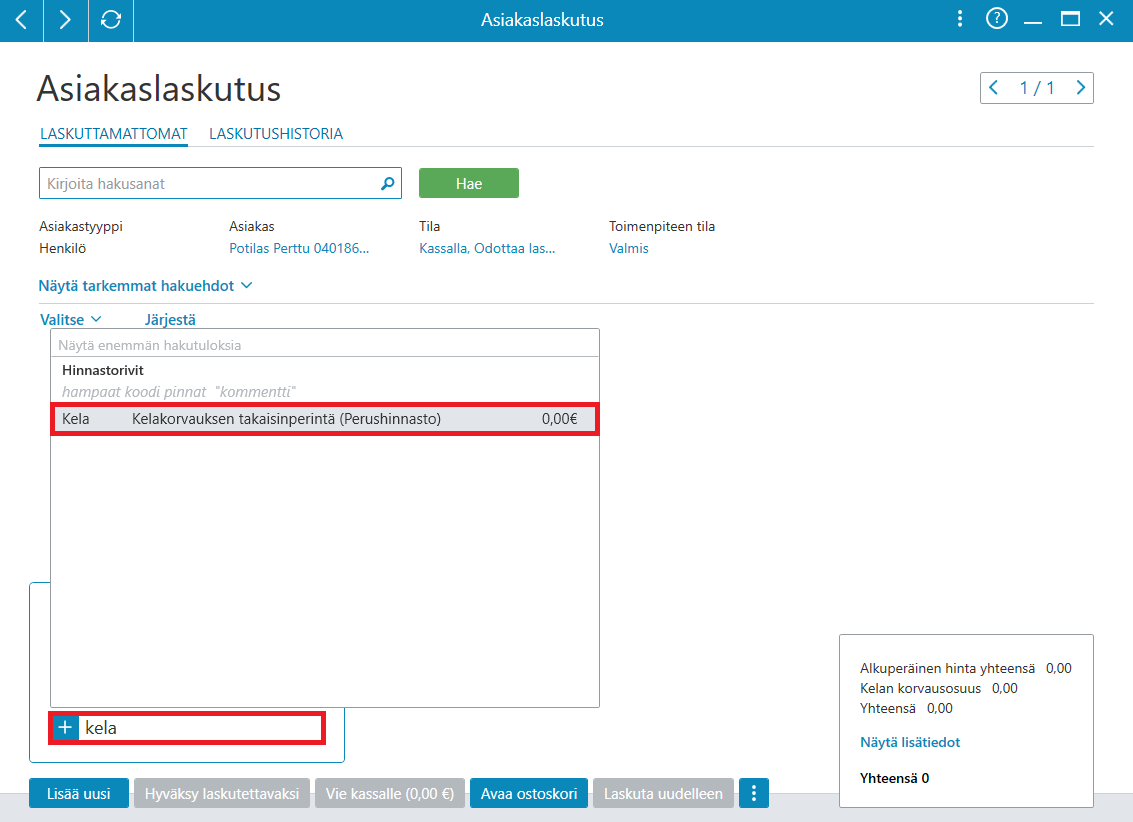This screenshot has width=1133, height=822.
Task: Minimize the Asiakaslaskutus window
Action: pos(1033,20)
